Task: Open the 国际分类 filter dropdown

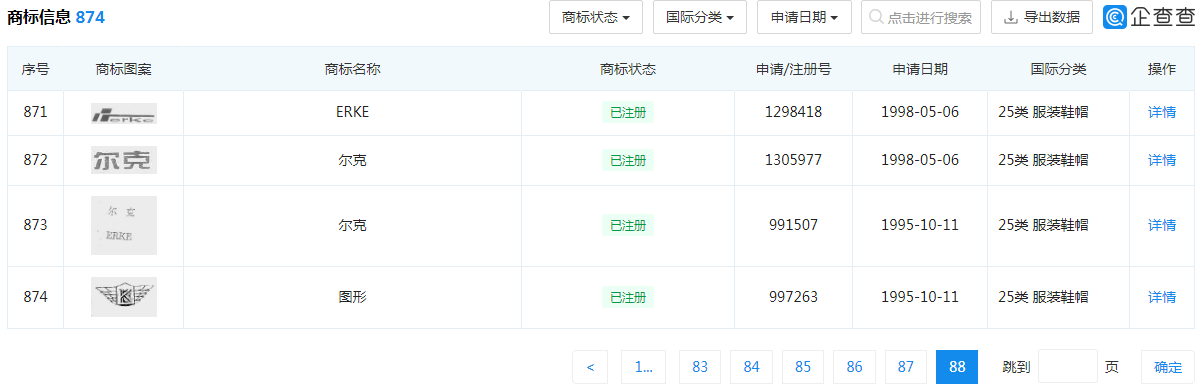Action: tap(700, 18)
